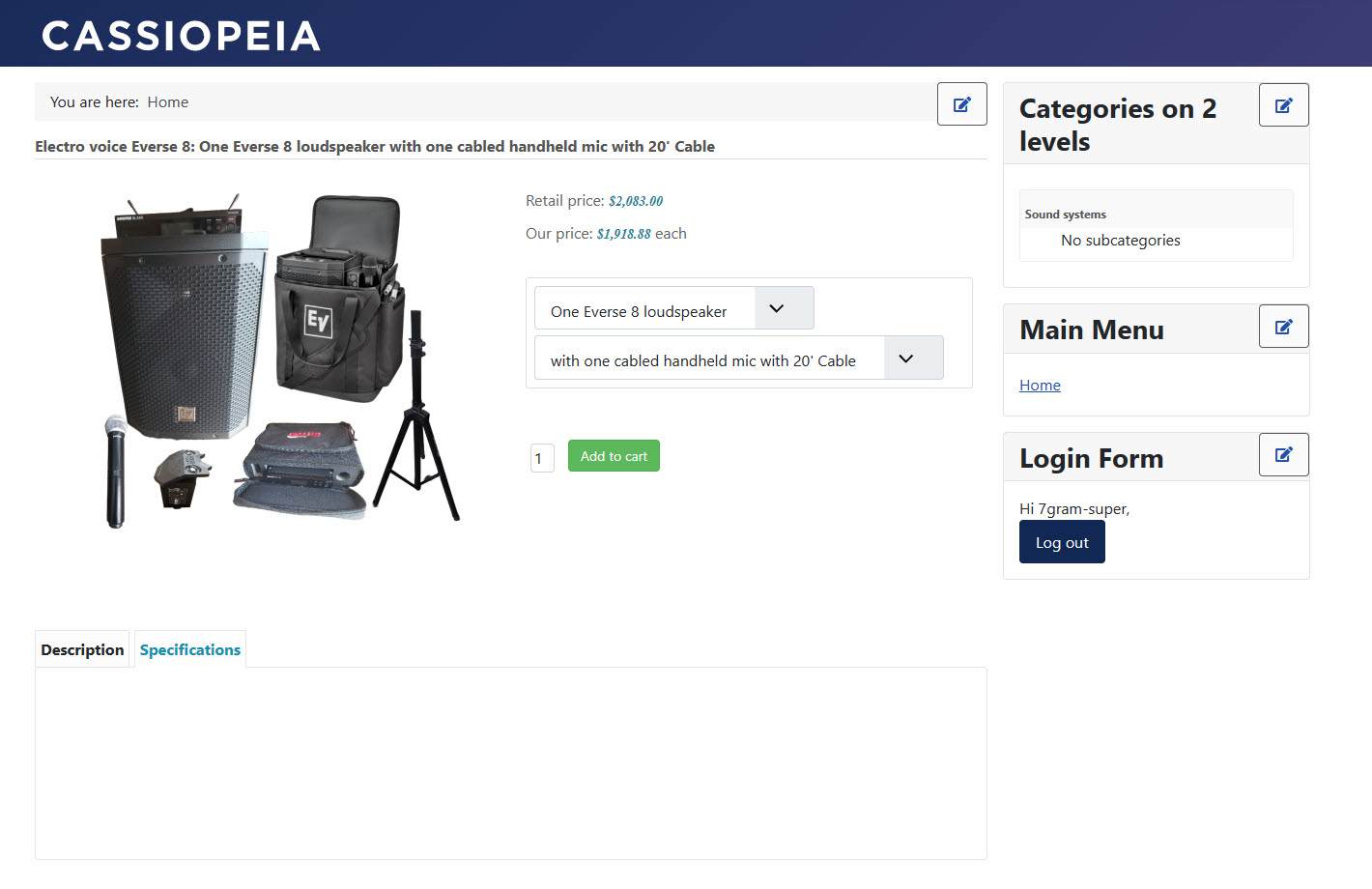Expand the One Everse 8 loudspeaker dropdown
Viewport: 1372px width, 889px height.
pyautogui.click(x=674, y=308)
